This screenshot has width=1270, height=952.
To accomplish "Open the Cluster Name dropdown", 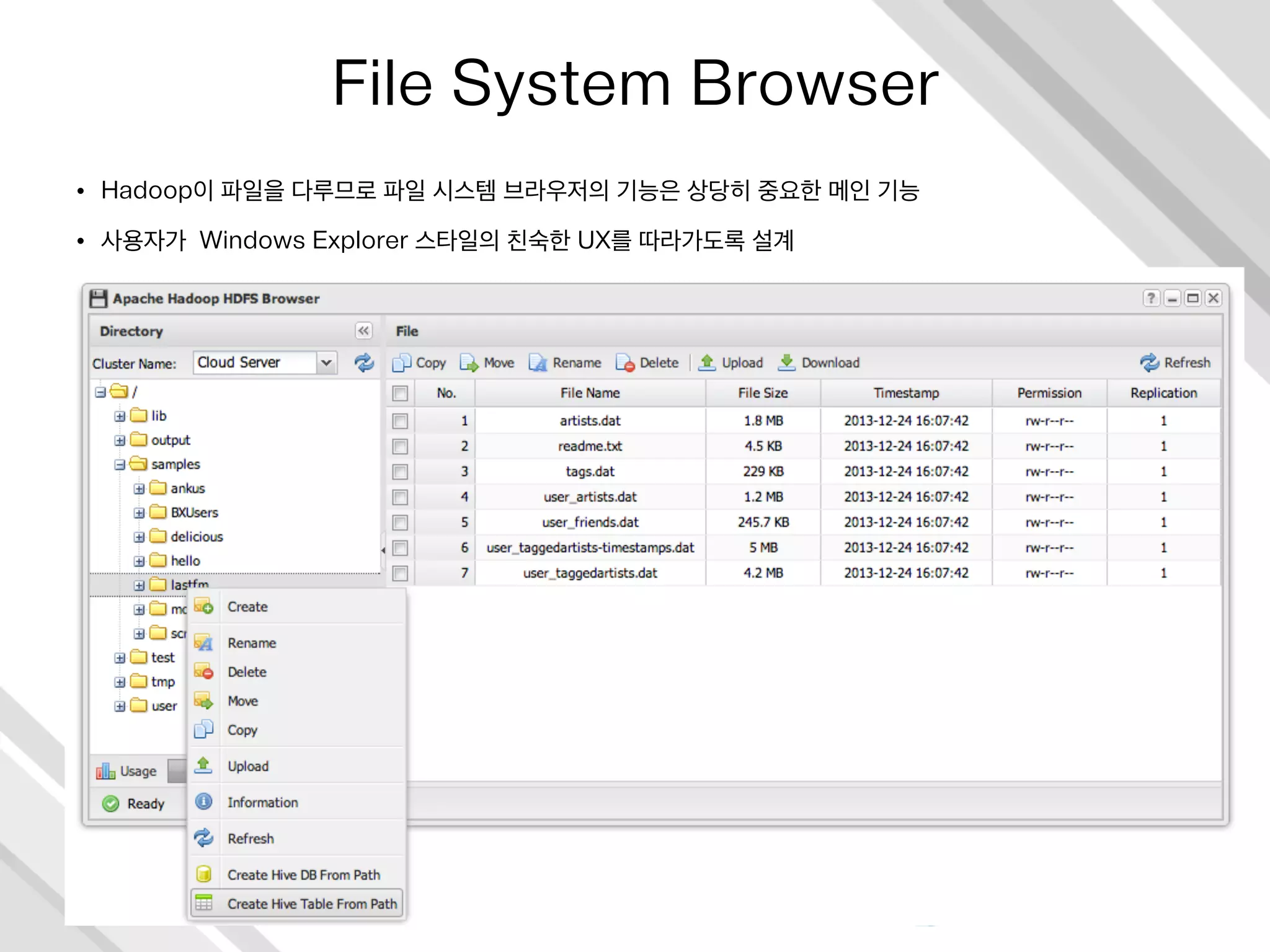I will pyautogui.click(x=326, y=363).
